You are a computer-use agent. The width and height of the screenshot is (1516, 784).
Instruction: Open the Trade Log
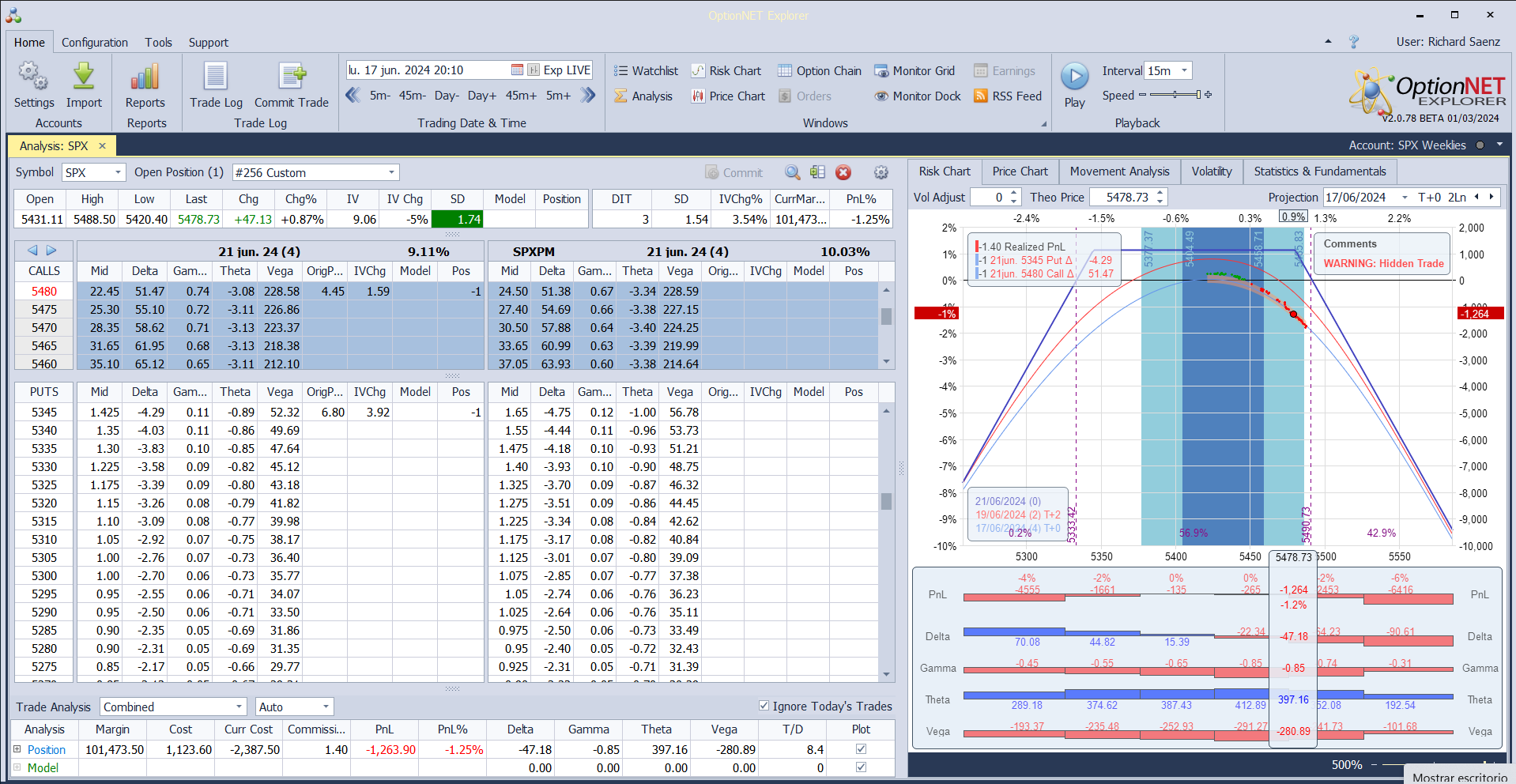tap(216, 77)
